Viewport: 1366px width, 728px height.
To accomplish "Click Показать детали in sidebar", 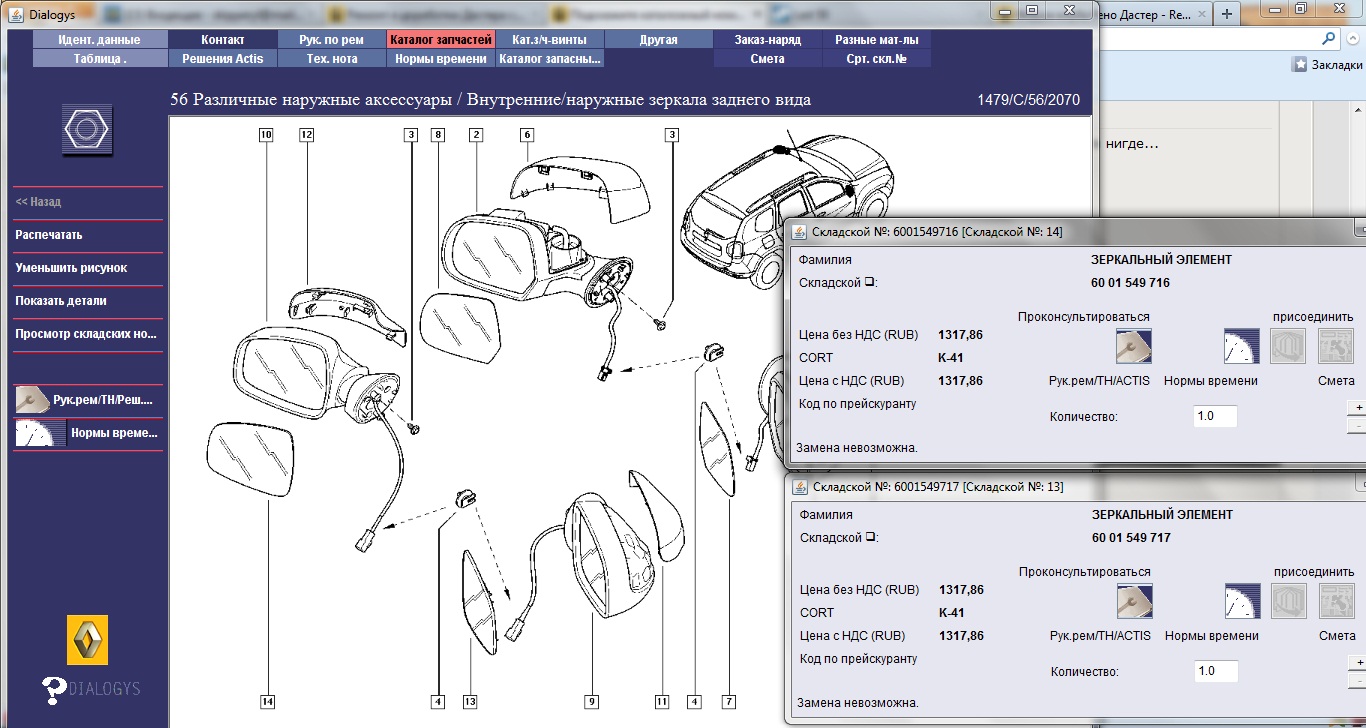I will coord(61,301).
